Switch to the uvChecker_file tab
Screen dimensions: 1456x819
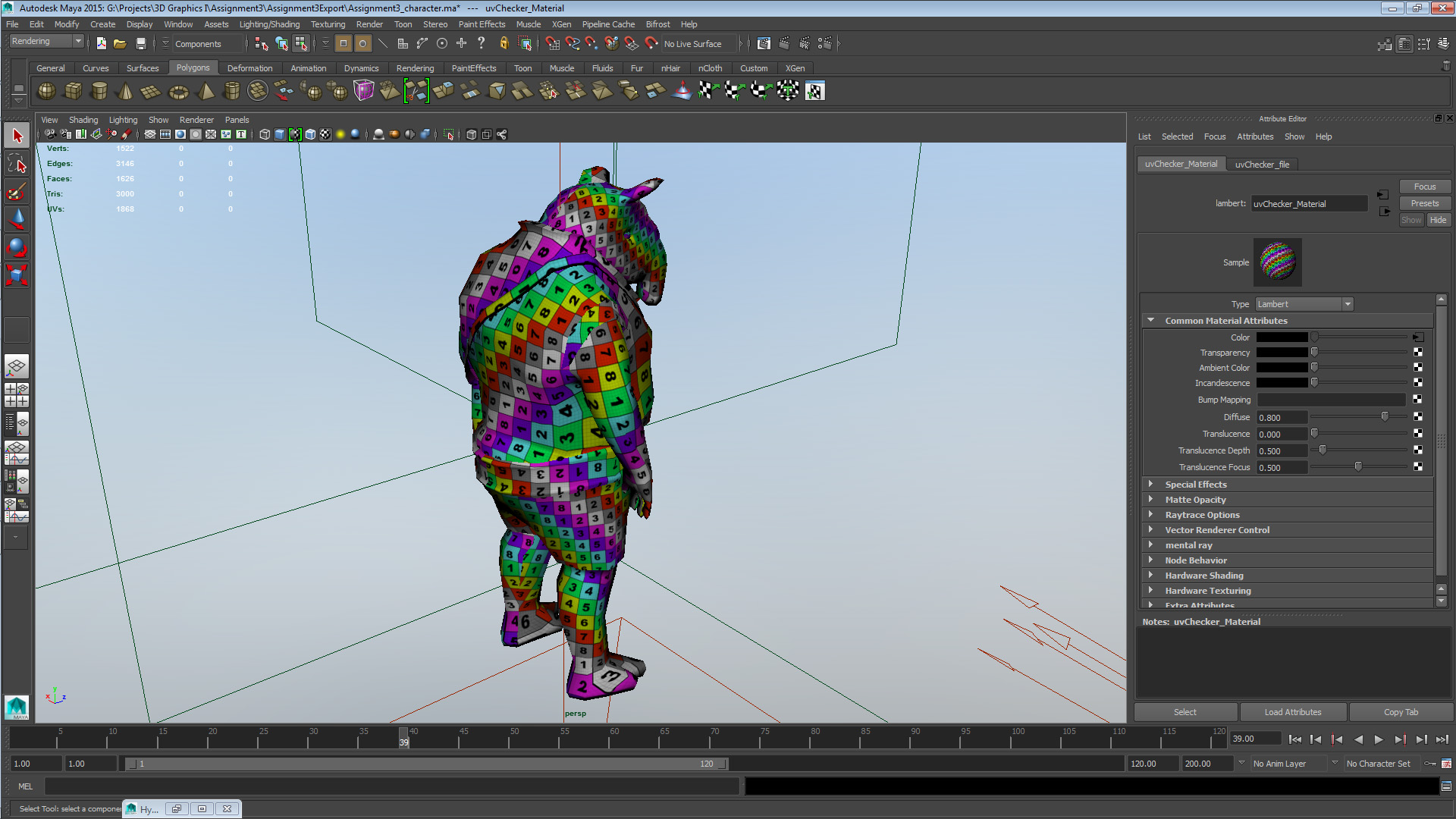1263,164
